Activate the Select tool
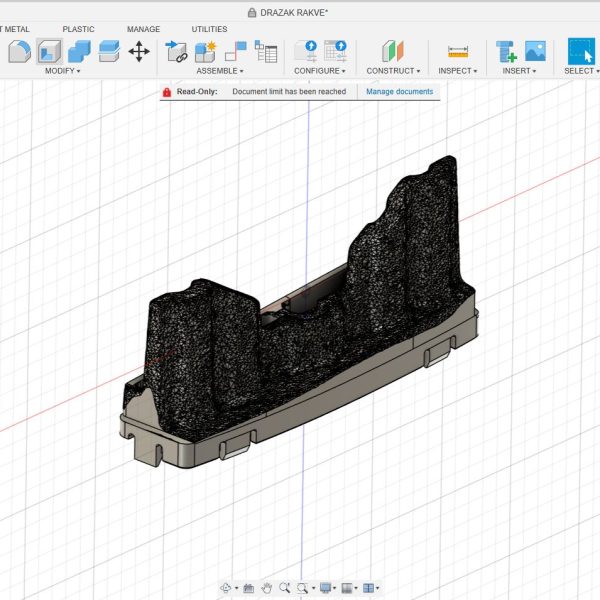The width and height of the screenshot is (600, 600). (x=580, y=51)
